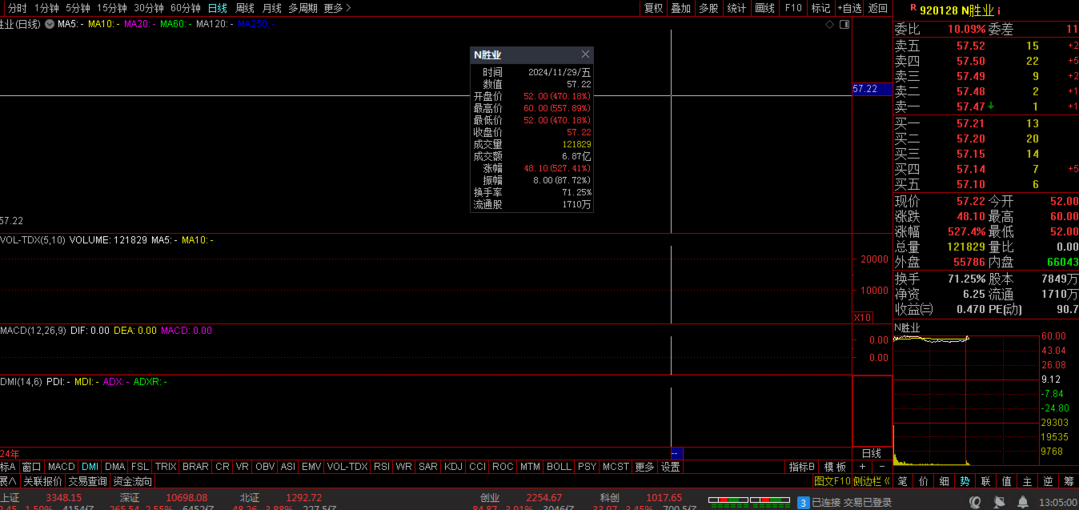Expand the 更多 > period options
The image size is (1079, 510).
click(337, 8)
